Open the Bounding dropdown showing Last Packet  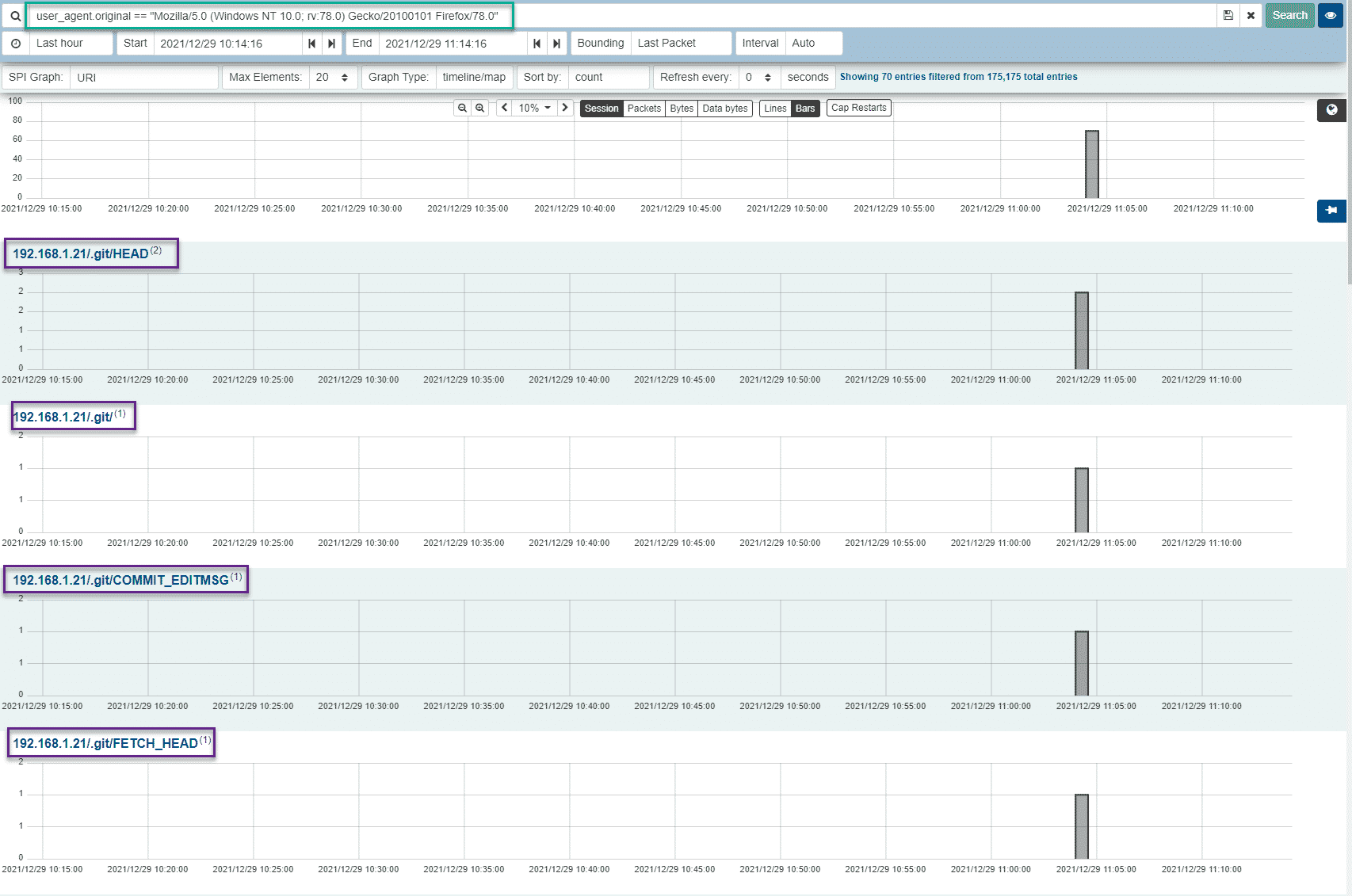(680, 44)
